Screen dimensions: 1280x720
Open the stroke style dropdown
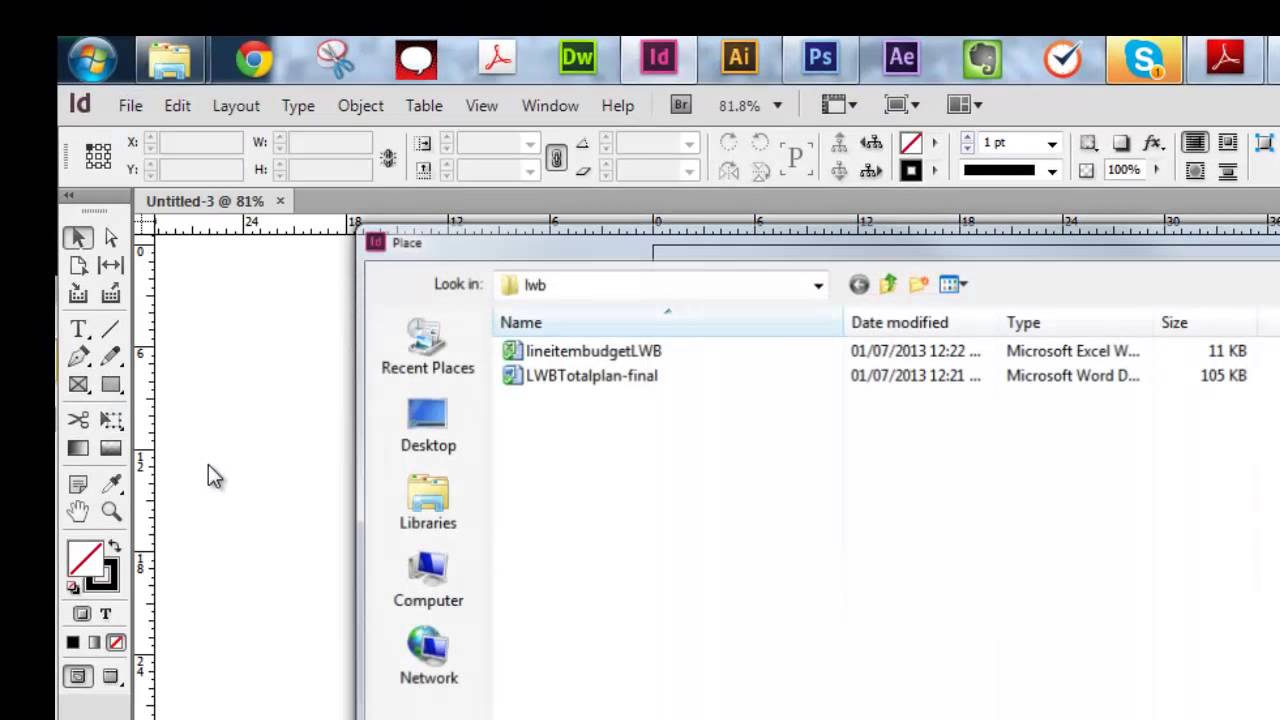pyautogui.click(x=1052, y=171)
